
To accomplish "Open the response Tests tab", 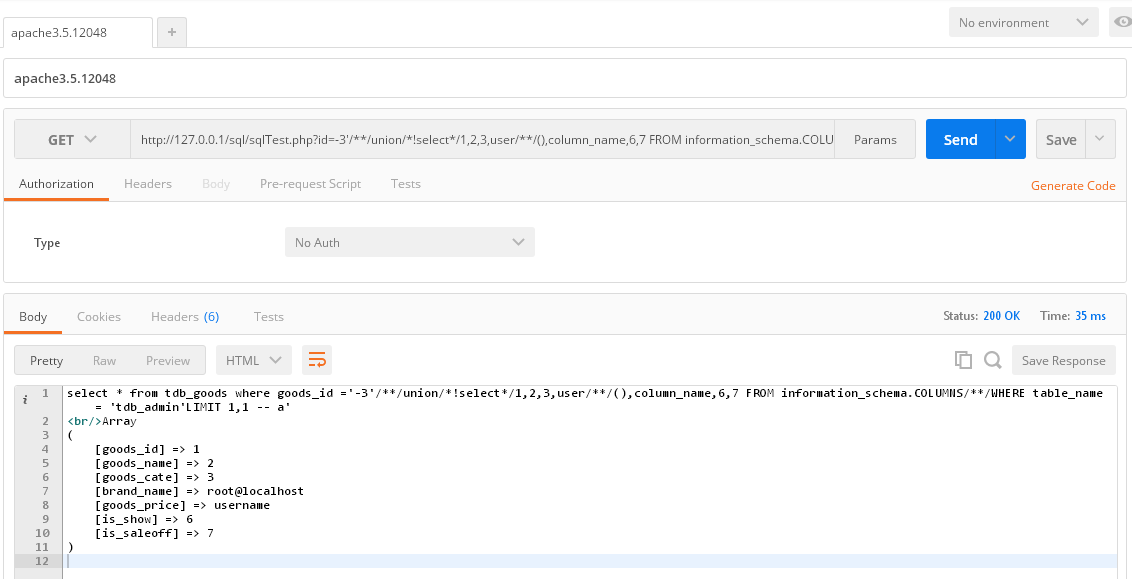I will pyautogui.click(x=269, y=317).
